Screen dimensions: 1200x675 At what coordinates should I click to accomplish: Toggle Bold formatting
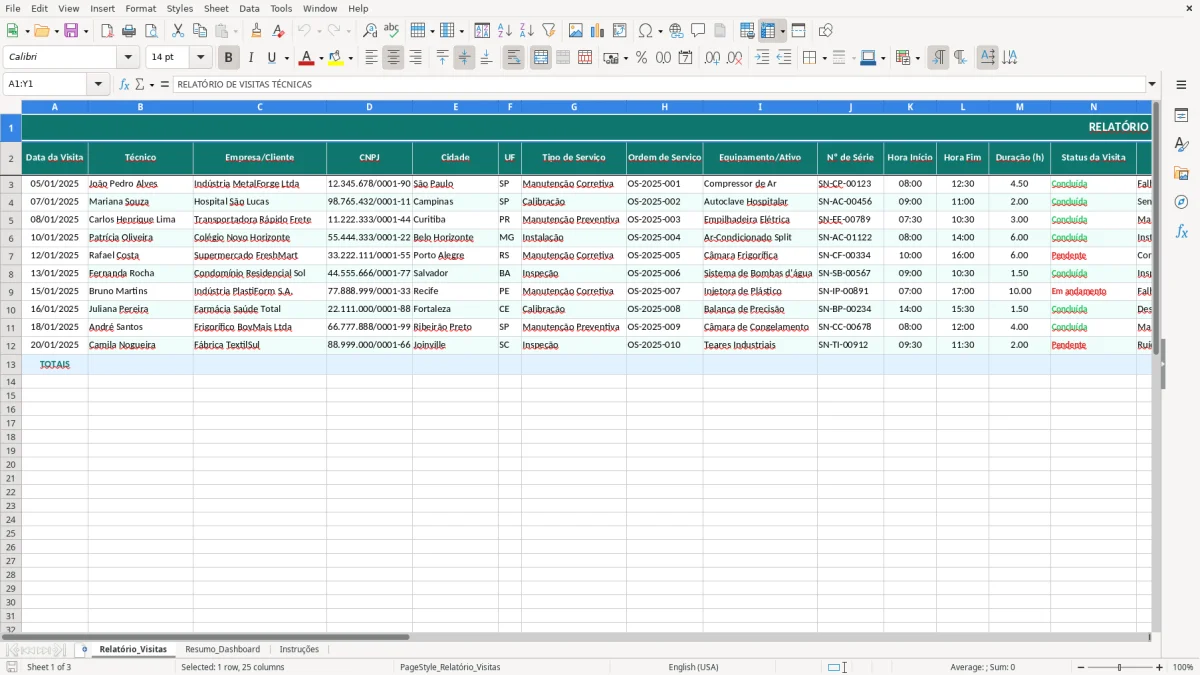tap(228, 58)
